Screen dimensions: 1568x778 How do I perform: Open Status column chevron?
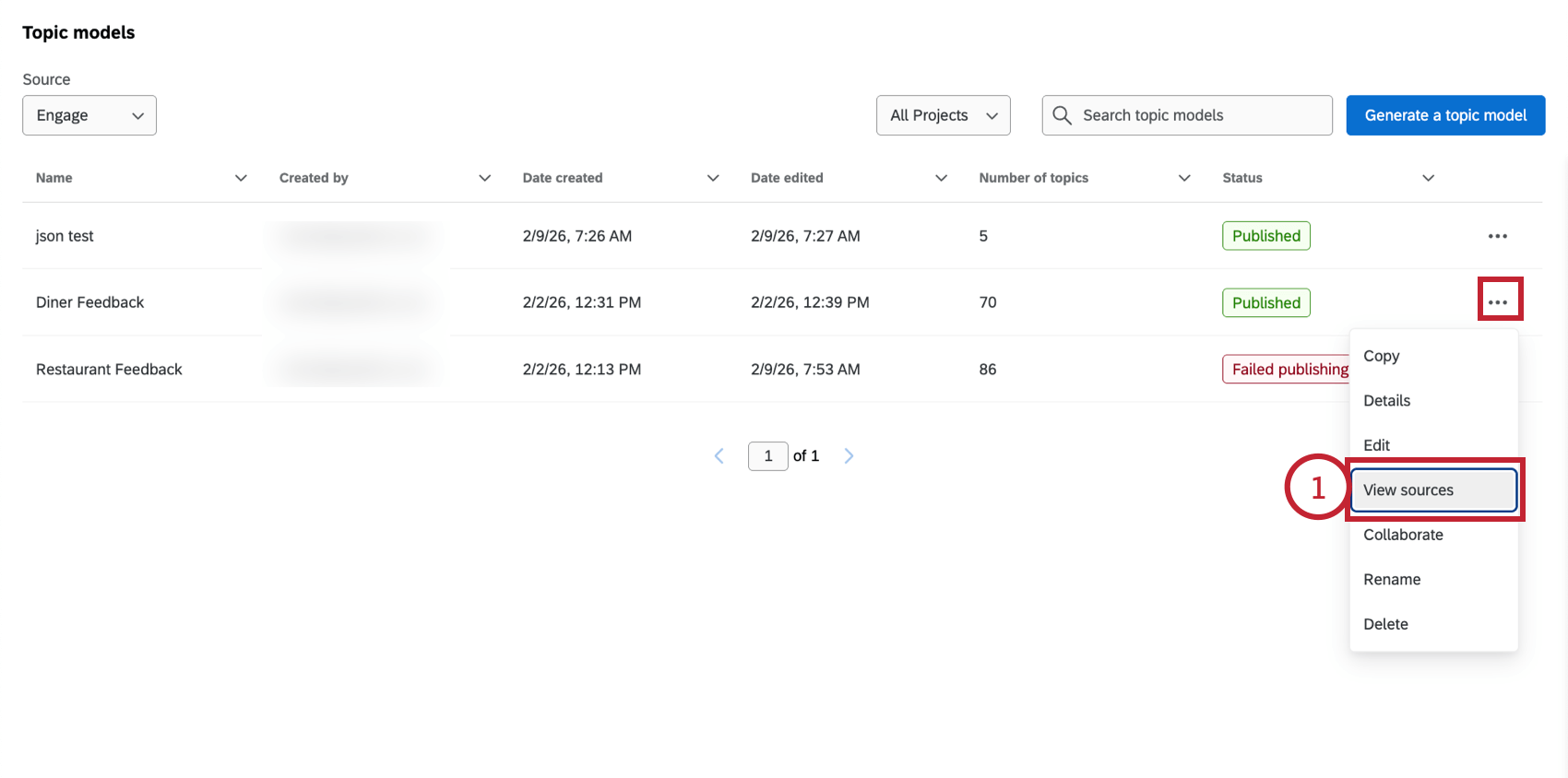[x=1428, y=178]
